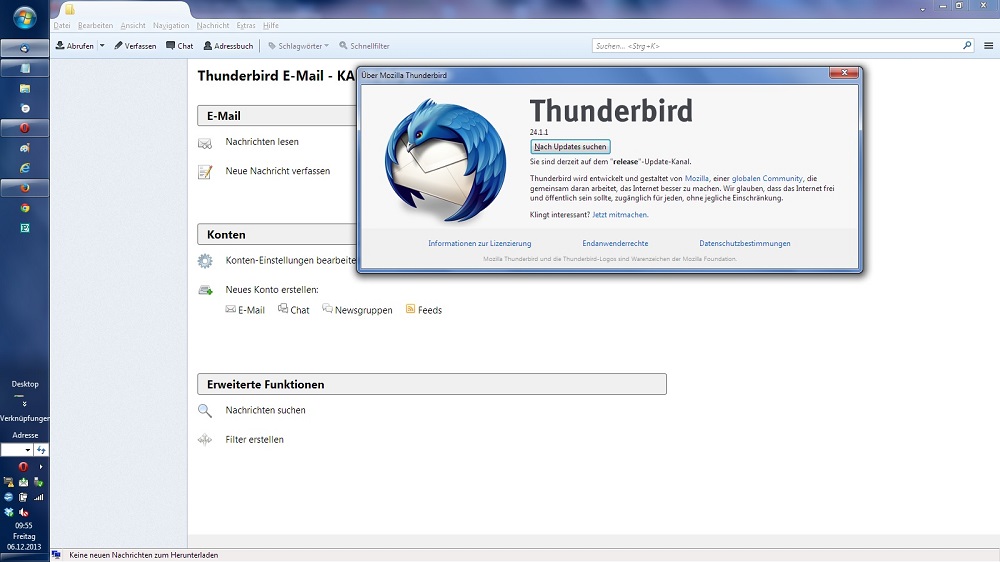Click the Thunderbird taskbar icon
This screenshot has height=562, width=1000.
click(x=24, y=48)
